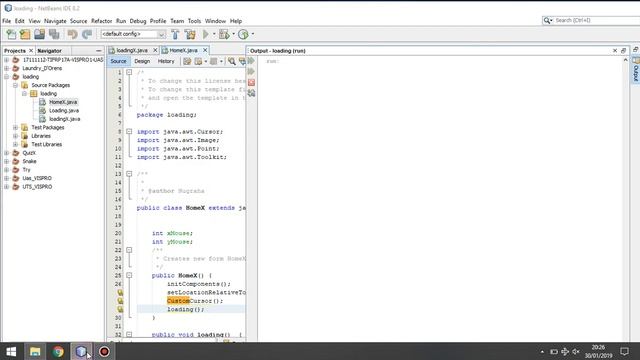Switch to the Design view
The image size is (640, 360).
tap(142, 61)
